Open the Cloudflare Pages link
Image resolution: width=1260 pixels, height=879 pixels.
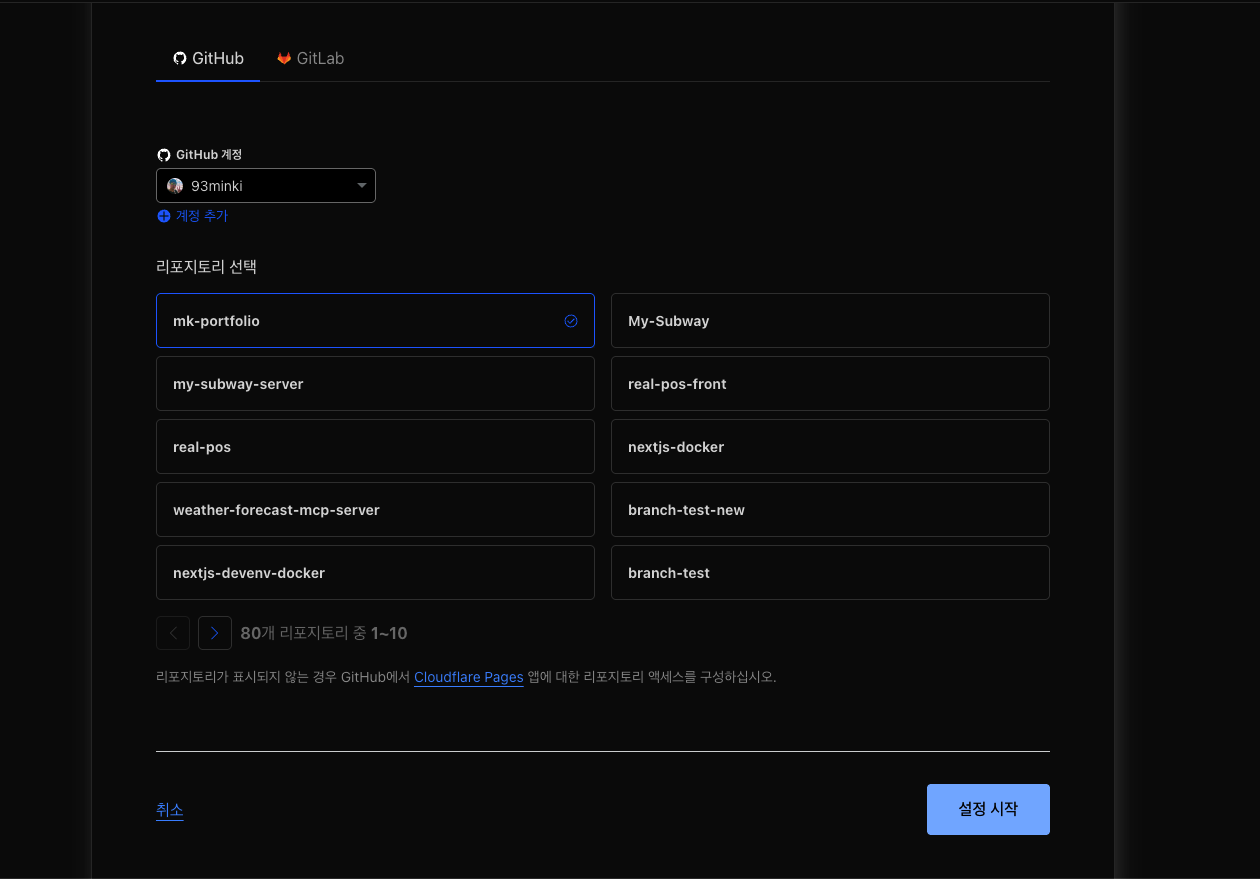point(469,677)
